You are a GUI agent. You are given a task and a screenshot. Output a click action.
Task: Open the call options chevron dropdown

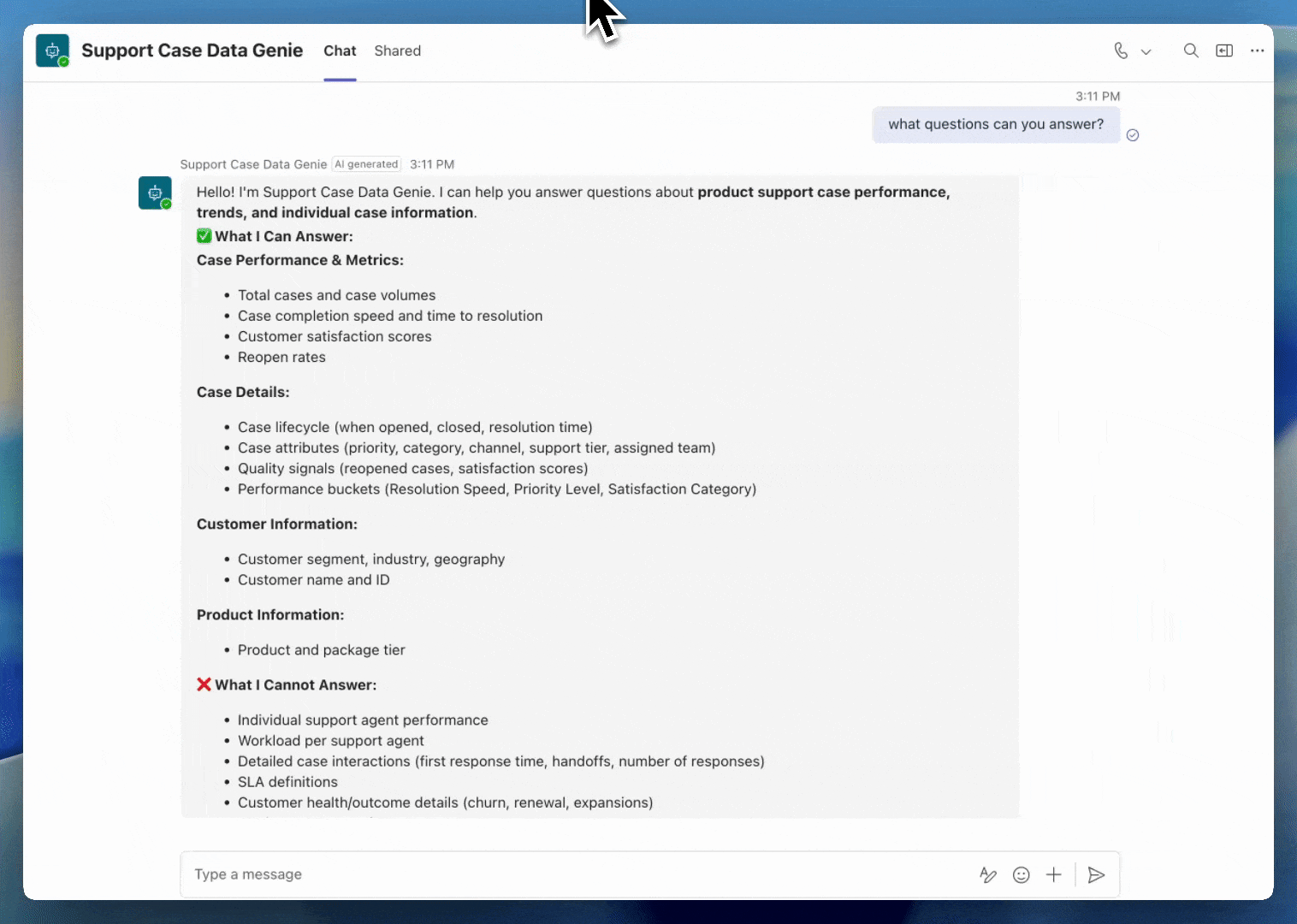pos(1146,51)
